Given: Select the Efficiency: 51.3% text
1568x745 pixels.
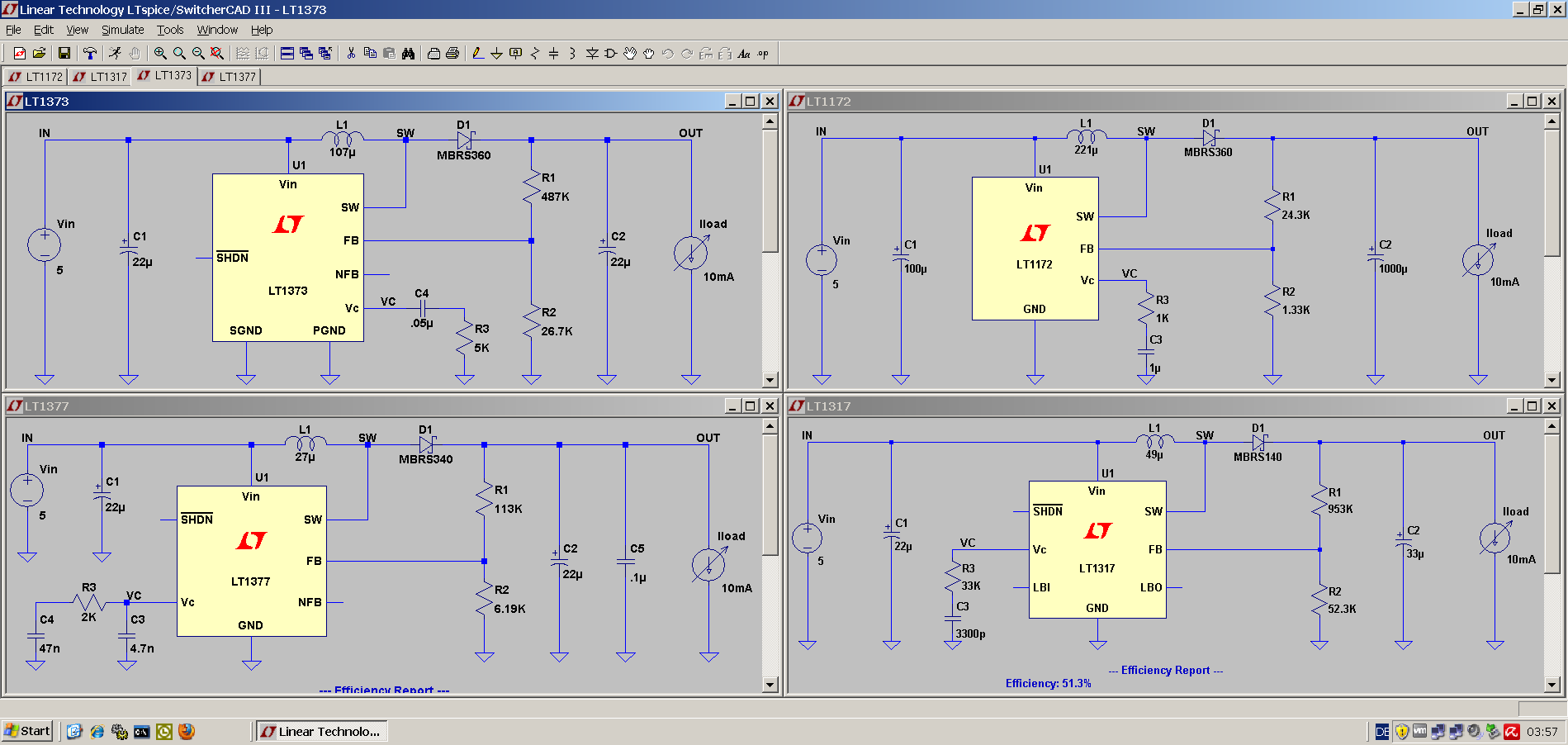Looking at the screenshot, I should [1048, 683].
